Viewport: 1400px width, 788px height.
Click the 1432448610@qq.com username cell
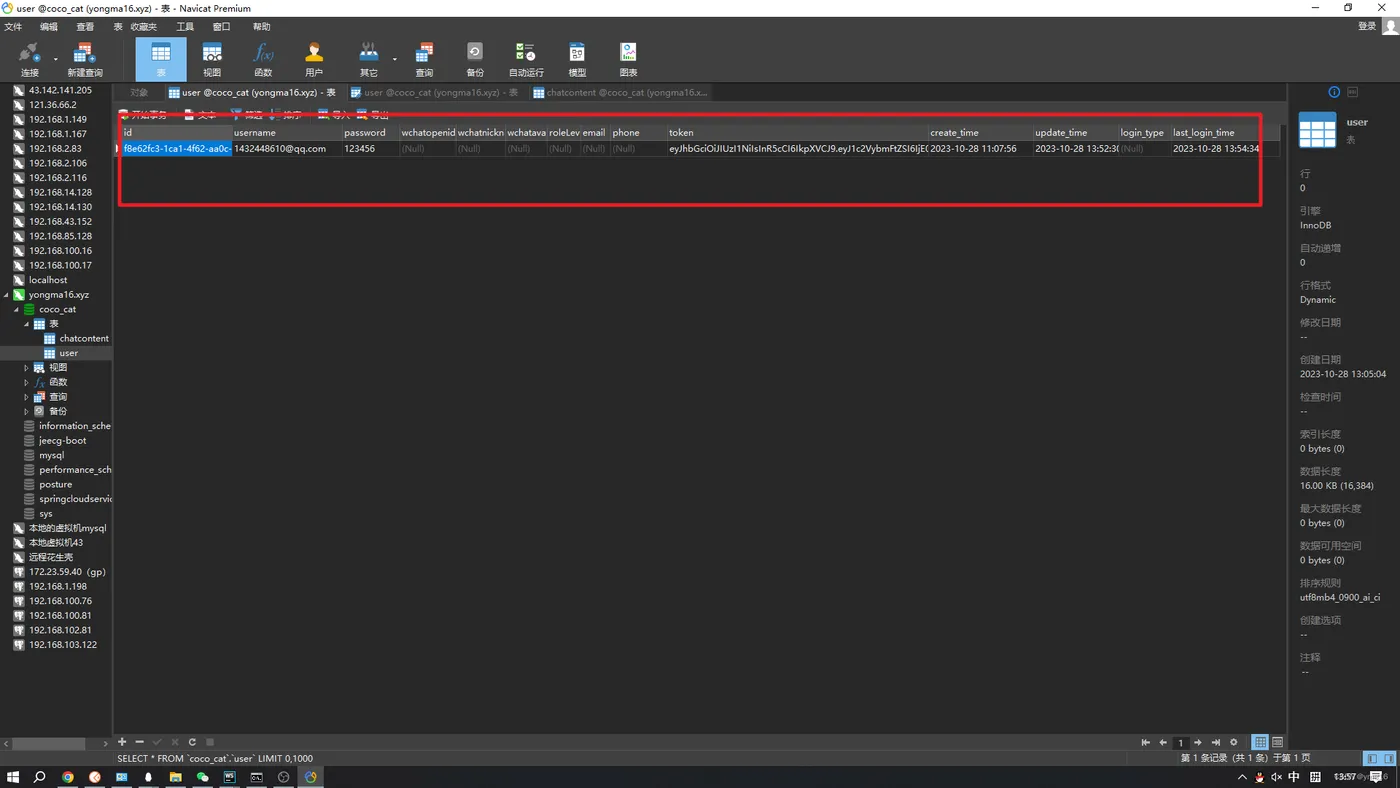(287, 149)
